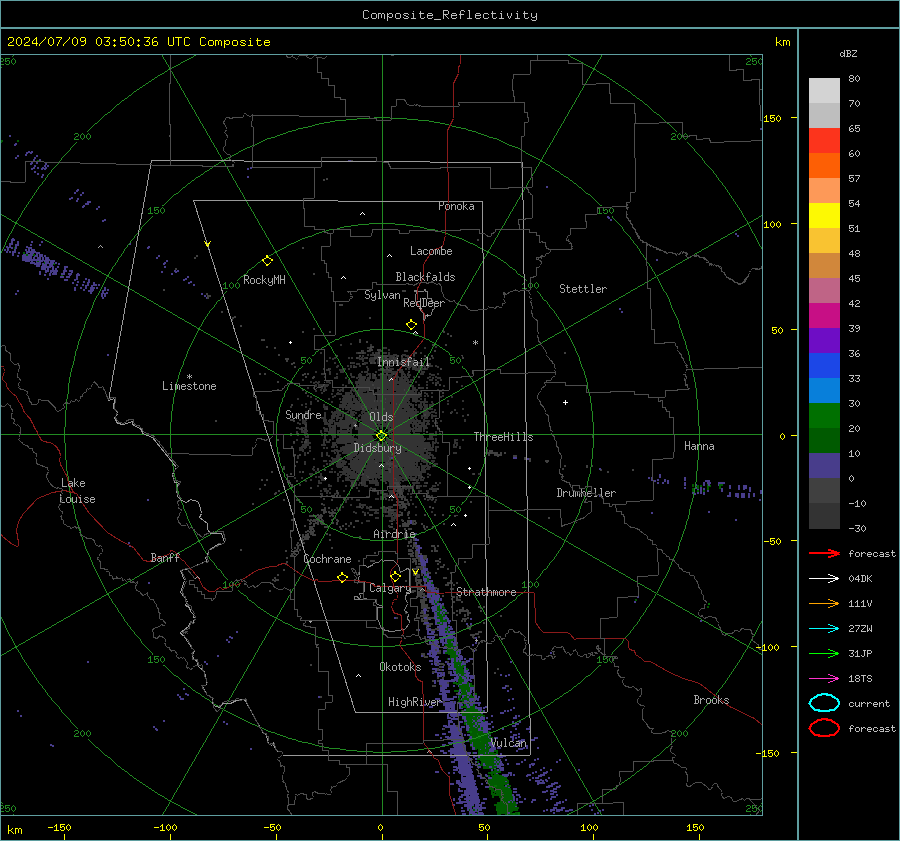Click the yellow radar-center diamond above Didsbury
Screen dimensions: 900x841
tap(381, 436)
